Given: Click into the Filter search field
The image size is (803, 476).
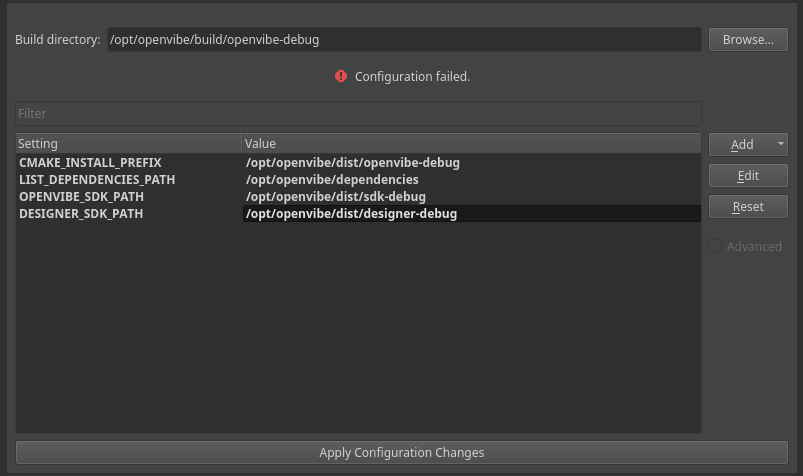Looking at the screenshot, I should click(358, 113).
